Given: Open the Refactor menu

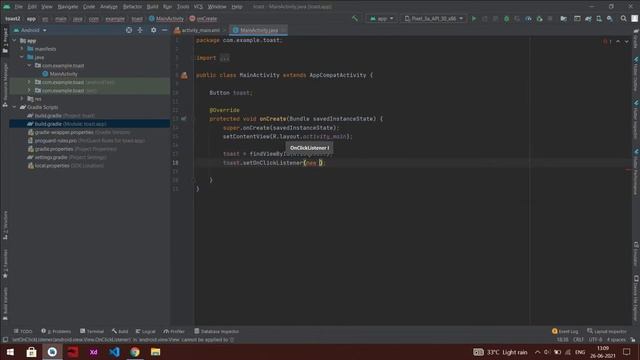Looking at the screenshot, I should tap(132, 7).
